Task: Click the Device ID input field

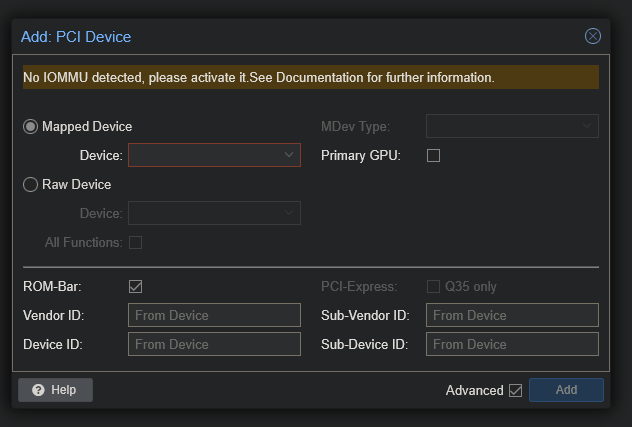Action: [x=214, y=344]
